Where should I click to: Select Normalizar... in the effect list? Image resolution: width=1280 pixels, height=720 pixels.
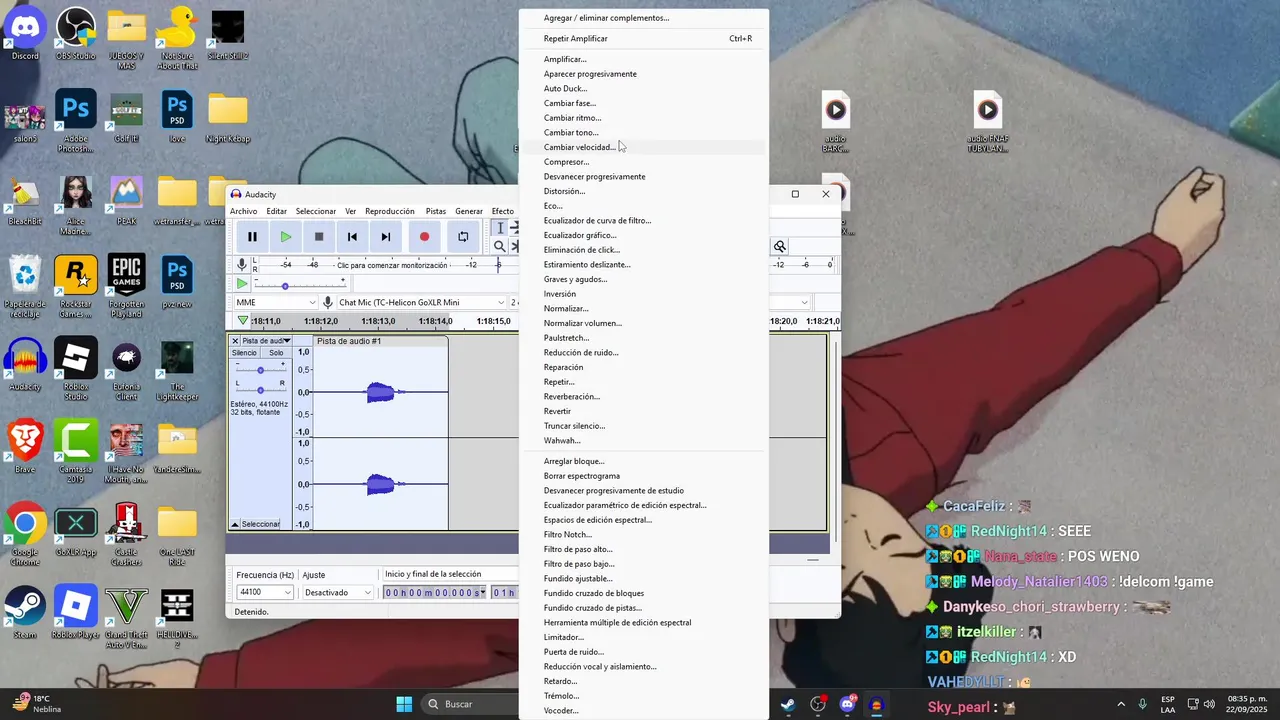click(x=644, y=308)
